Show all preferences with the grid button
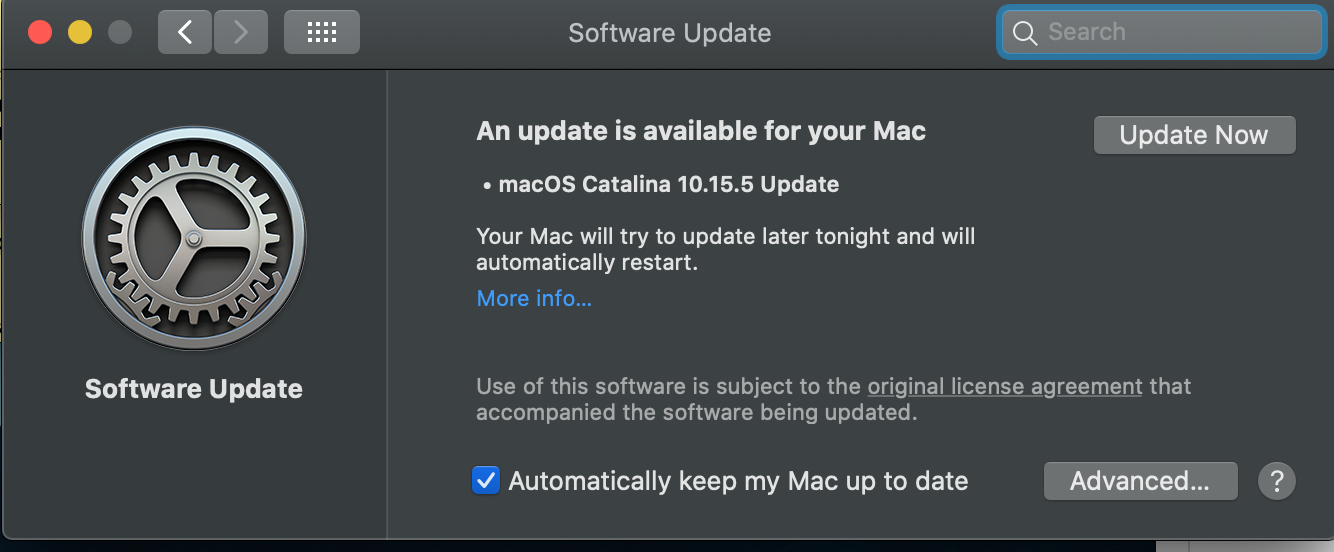 pyautogui.click(x=321, y=33)
